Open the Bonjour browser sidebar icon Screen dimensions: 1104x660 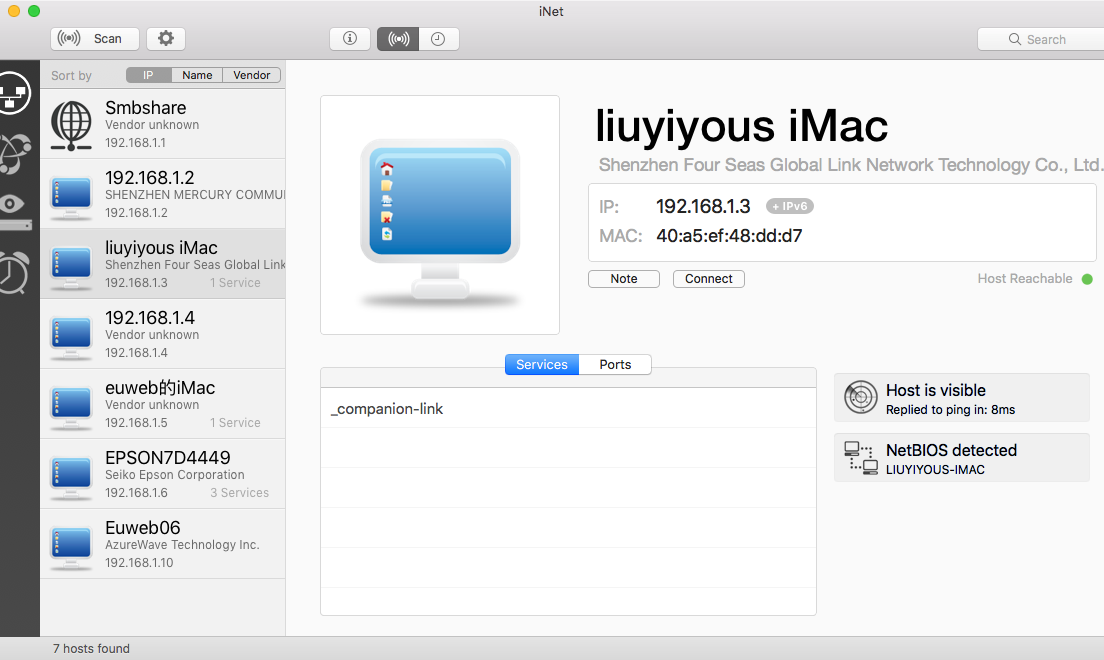point(15,153)
